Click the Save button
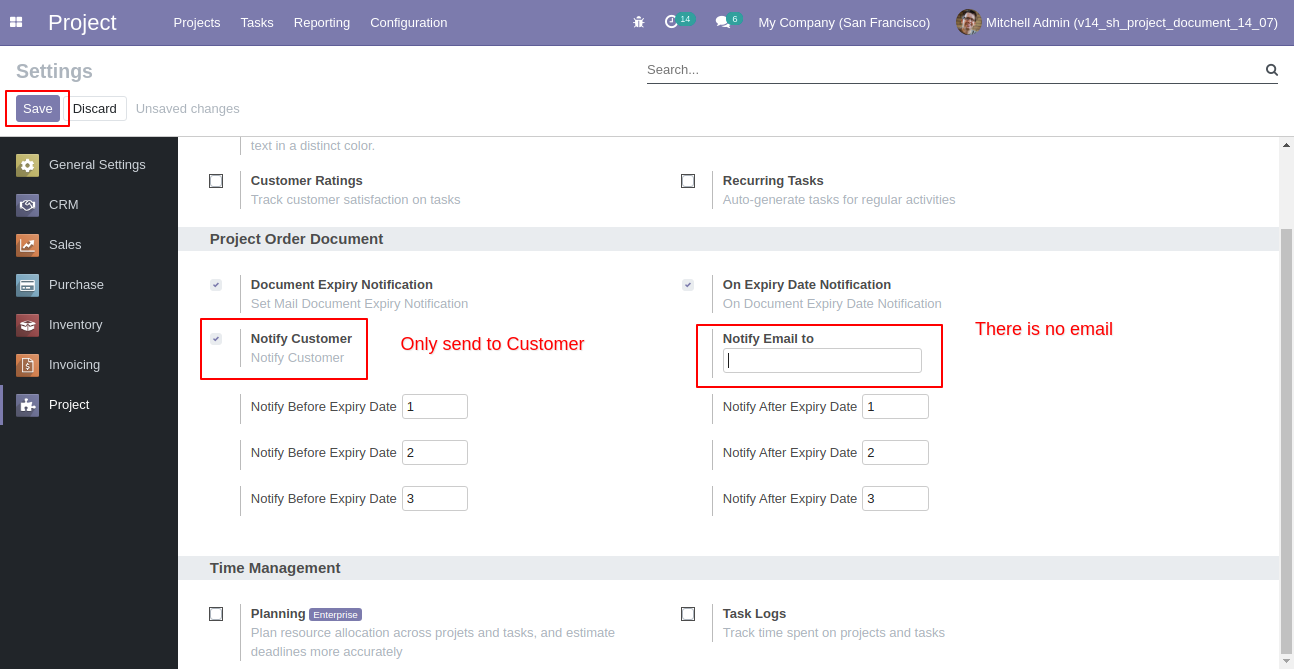 (x=38, y=108)
